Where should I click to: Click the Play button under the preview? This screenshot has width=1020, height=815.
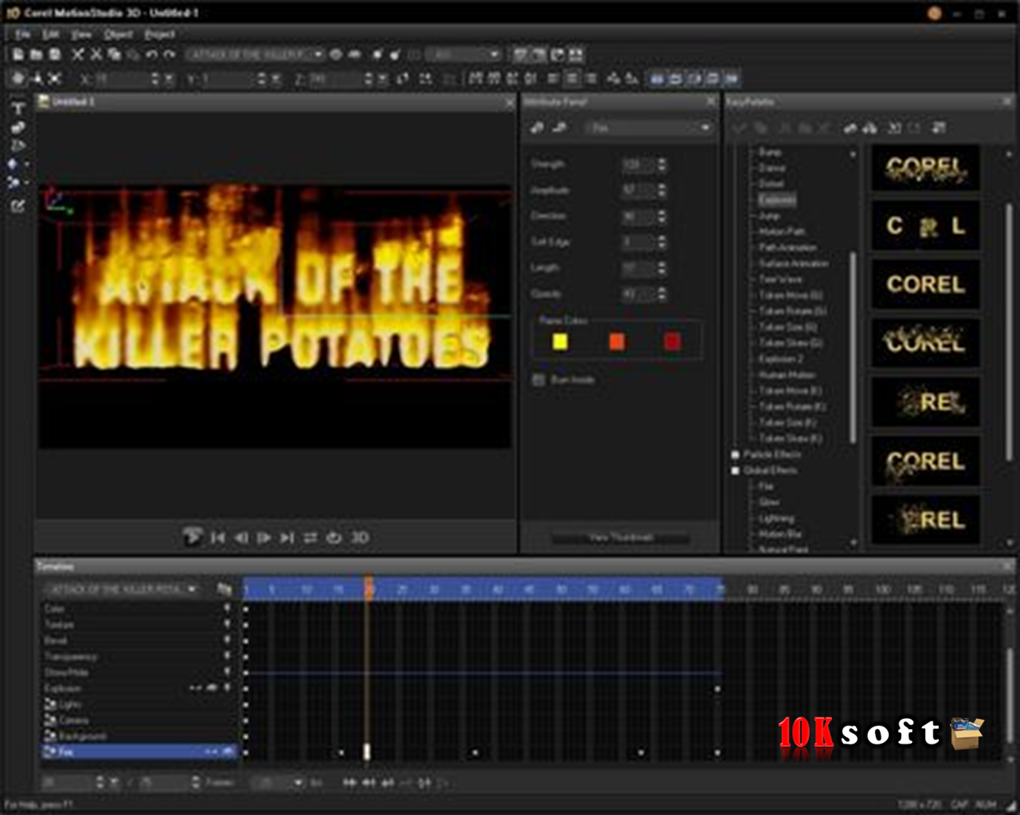click(192, 537)
